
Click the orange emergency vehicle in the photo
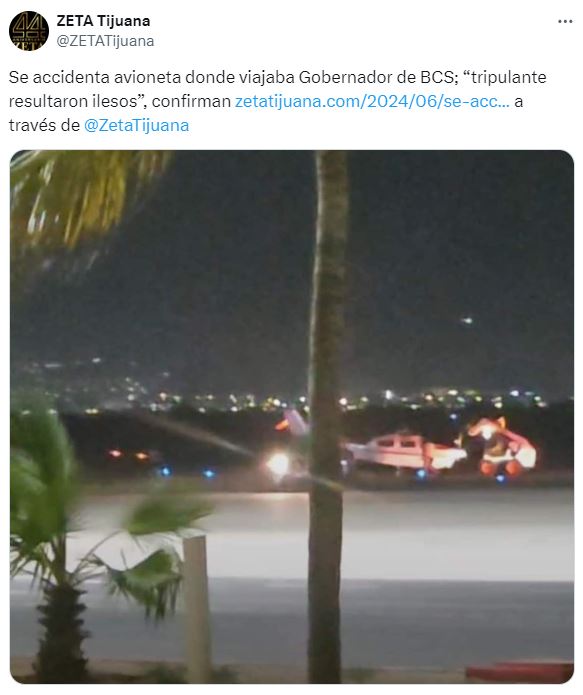501,445
